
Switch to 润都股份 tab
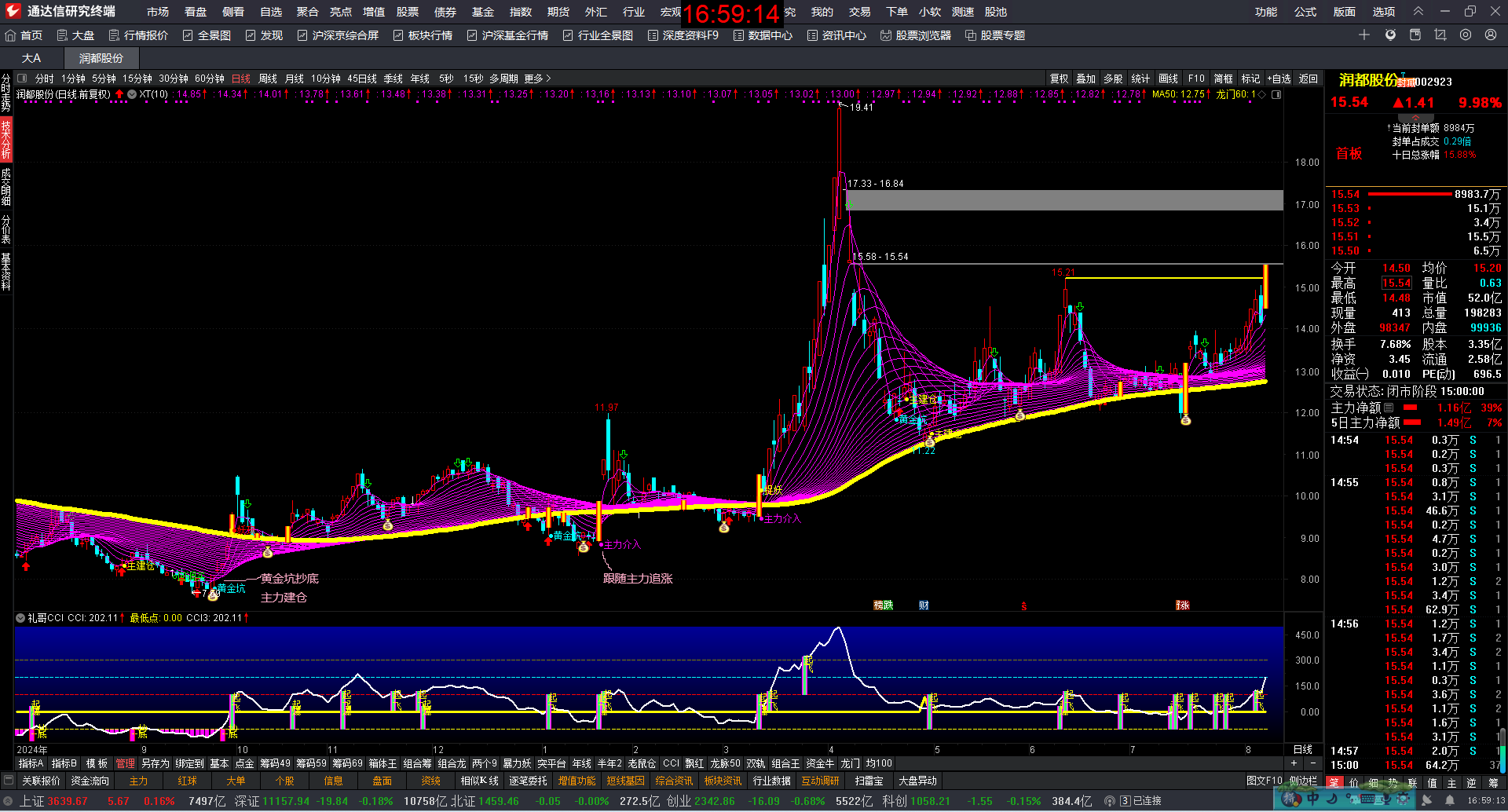101,58
